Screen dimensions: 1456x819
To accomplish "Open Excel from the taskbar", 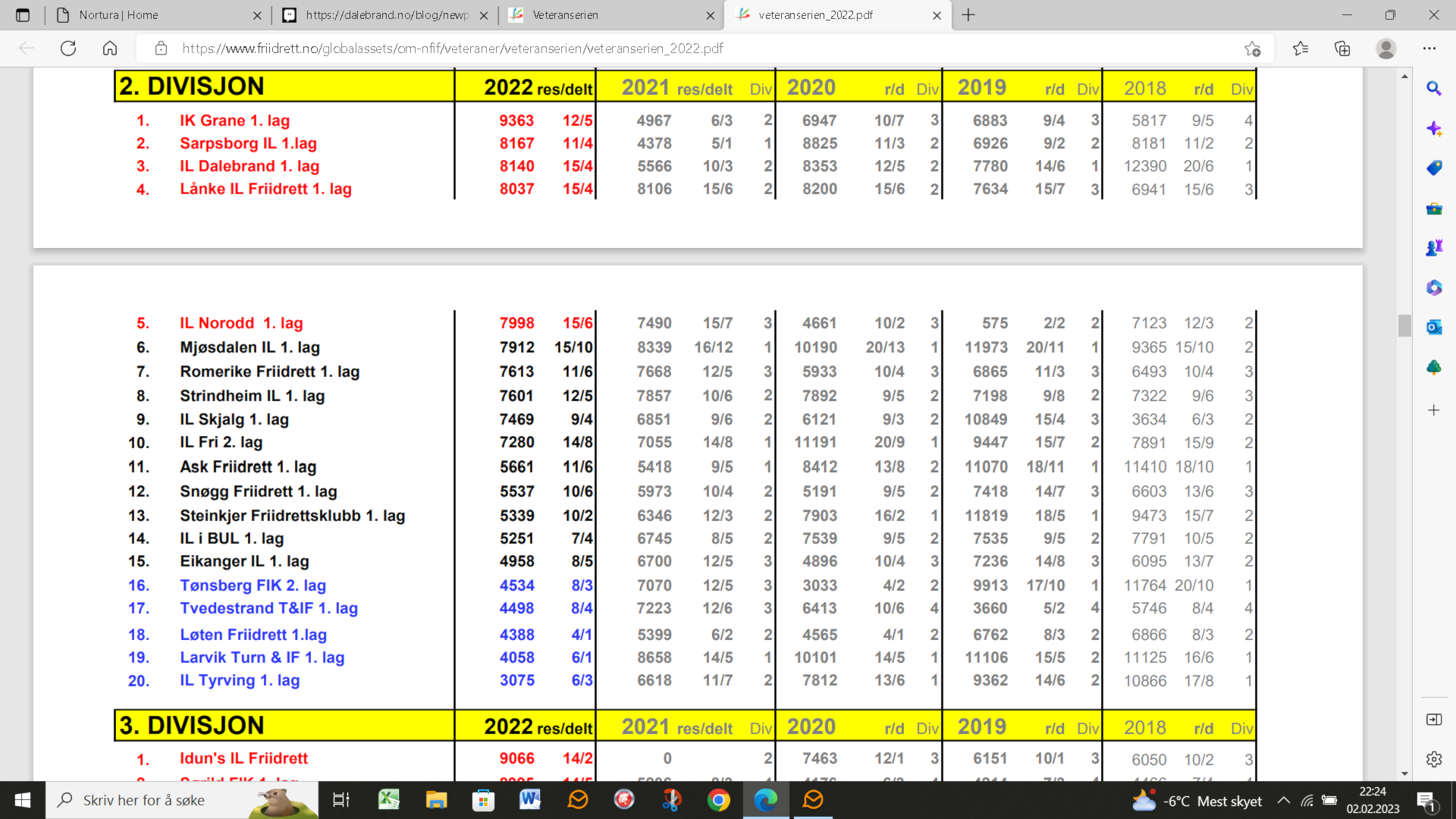I will click(389, 800).
